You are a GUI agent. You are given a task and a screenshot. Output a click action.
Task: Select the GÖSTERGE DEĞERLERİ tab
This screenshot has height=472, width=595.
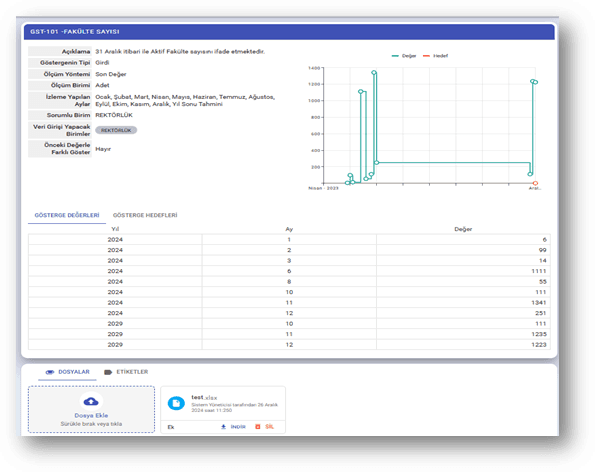pyautogui.click(x=67, y=215)
